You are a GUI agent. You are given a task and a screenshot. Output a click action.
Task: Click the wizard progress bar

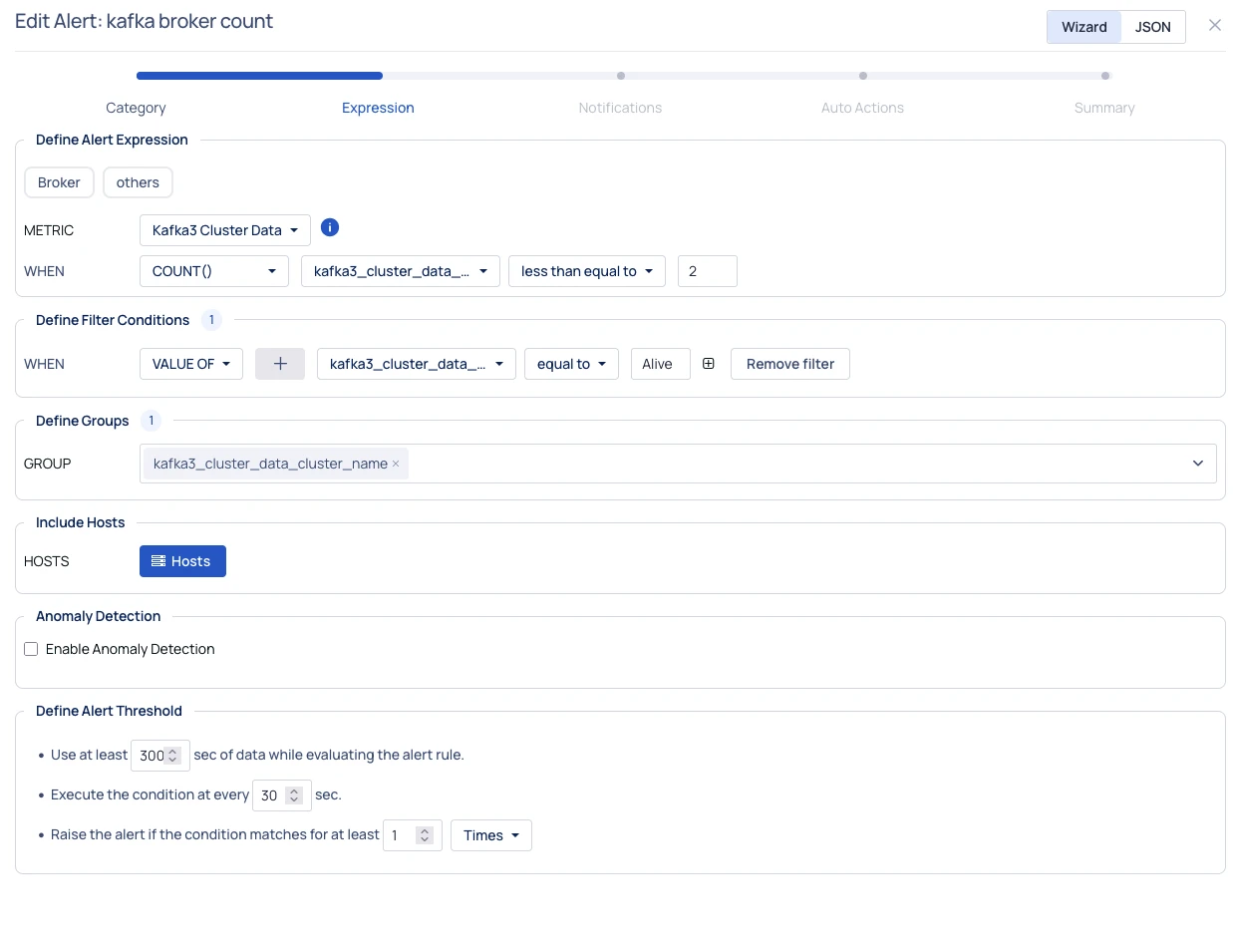[x=622, y=76]
